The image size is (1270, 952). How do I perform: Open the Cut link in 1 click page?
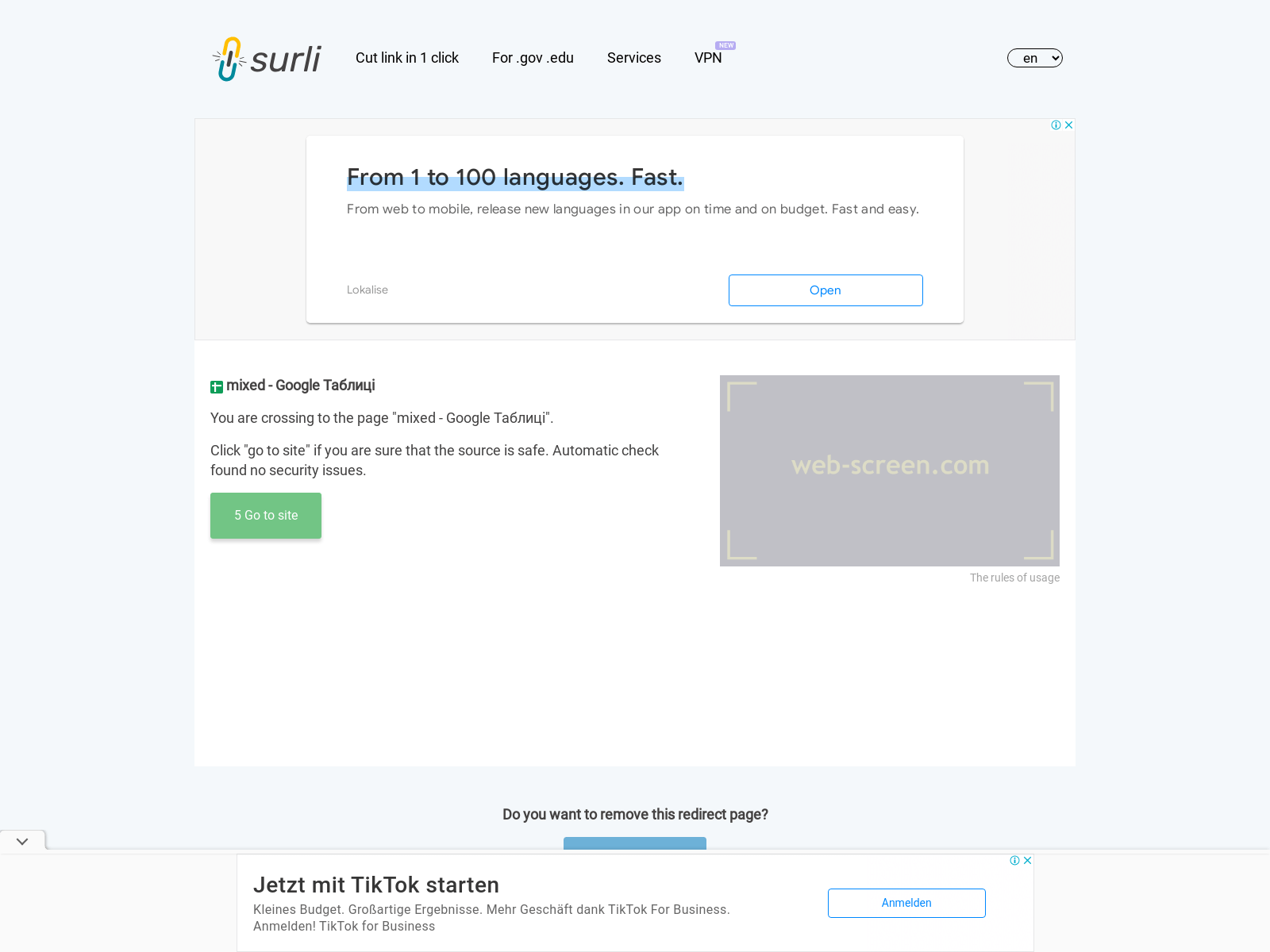(407, 58)
